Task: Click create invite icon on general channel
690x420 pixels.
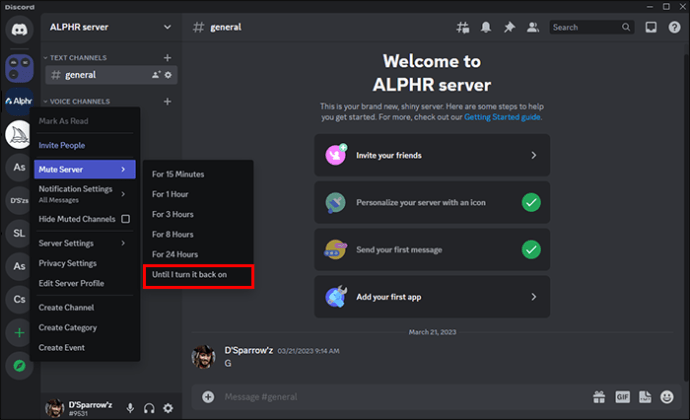Action: pyautogui.click(x=156, y=75)
